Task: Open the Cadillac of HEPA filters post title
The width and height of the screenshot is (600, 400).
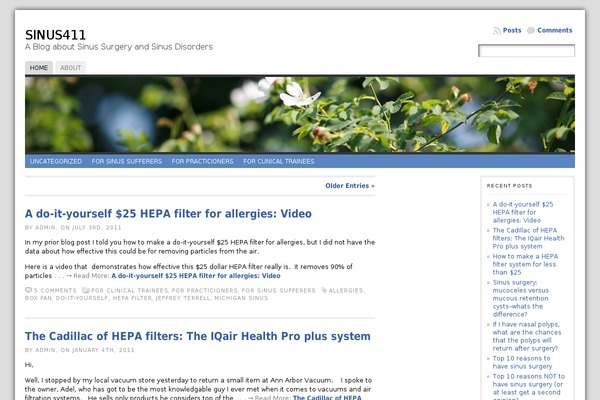Action: (x=197, y=336)
